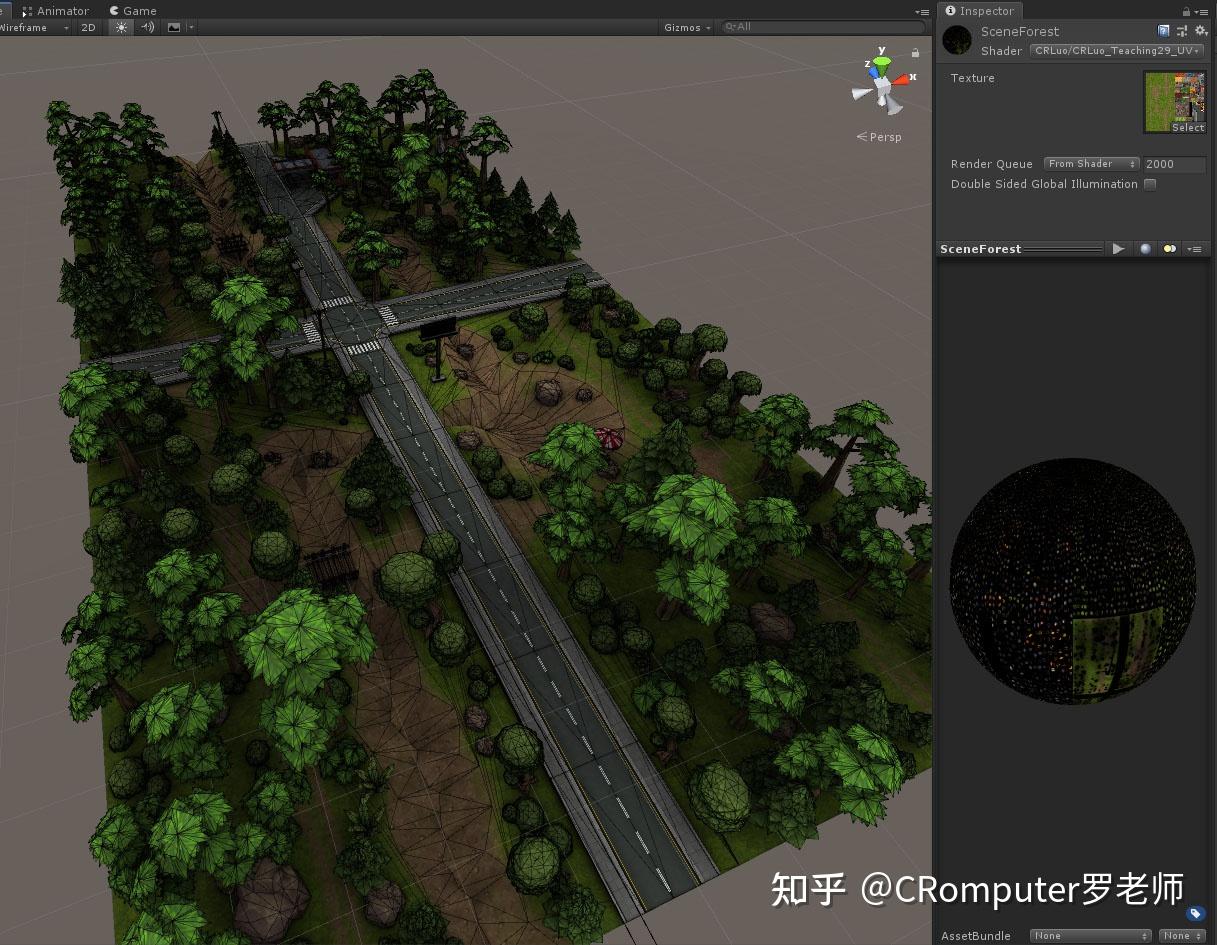Toggle scene lighting with the sun icon
Image resolution: width=1217 pixels, height=945 pixels.
pos(119,27)
